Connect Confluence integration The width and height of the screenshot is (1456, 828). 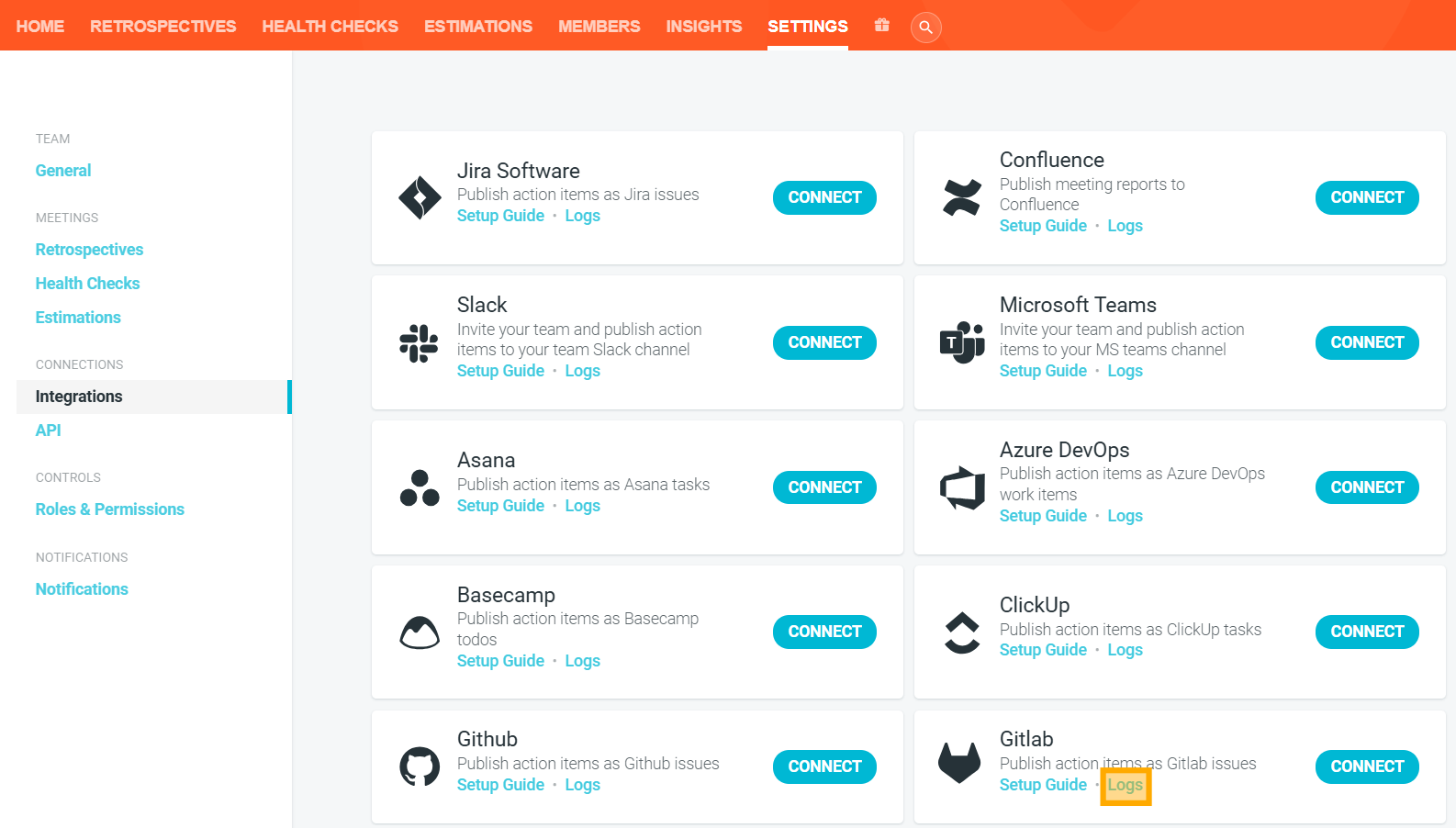(1367, 197)
